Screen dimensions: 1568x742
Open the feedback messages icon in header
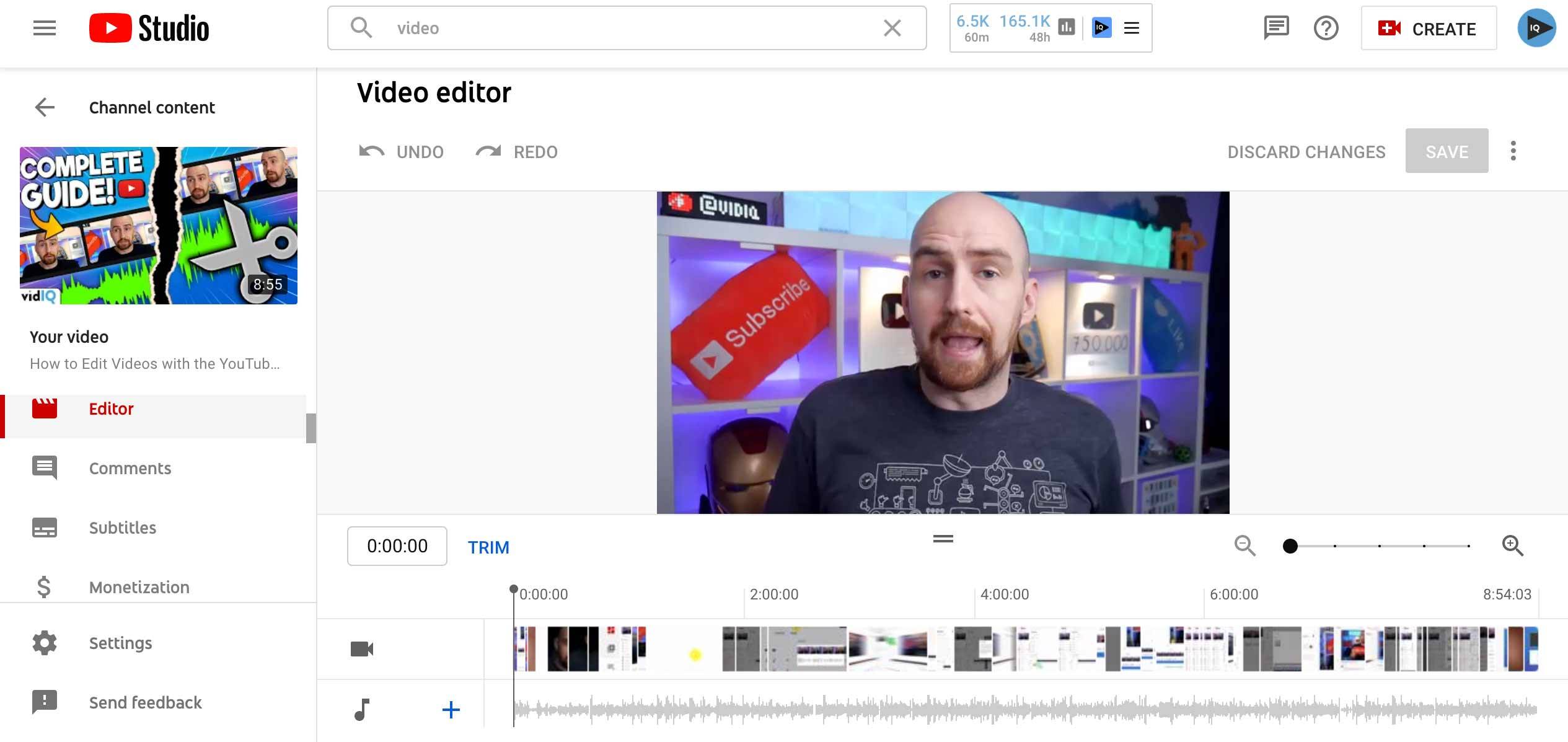(1276, 28)
